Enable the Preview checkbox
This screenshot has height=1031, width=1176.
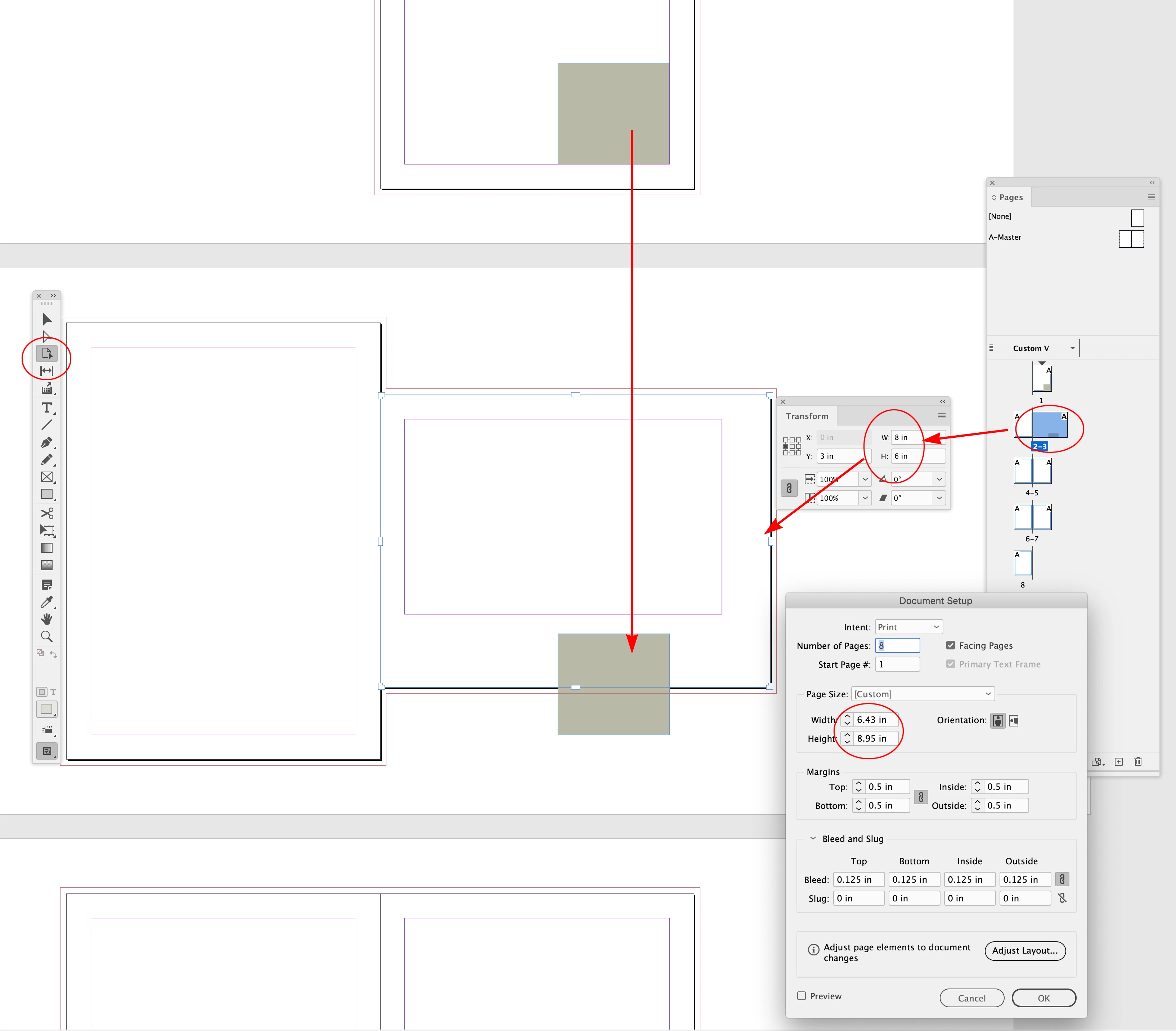click(802, 996)
